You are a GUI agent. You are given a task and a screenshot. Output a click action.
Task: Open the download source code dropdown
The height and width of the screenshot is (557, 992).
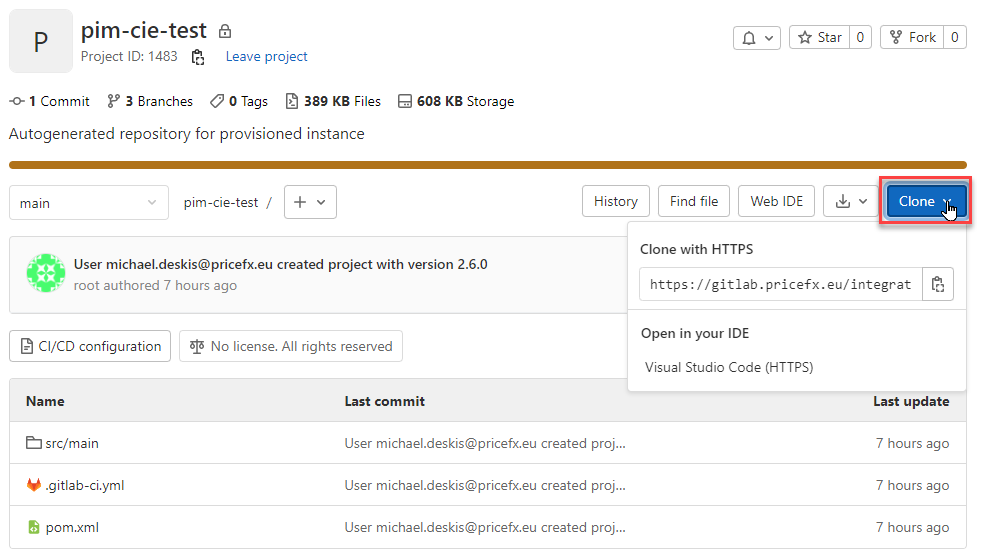pyautogui.click(x=851, y=201)
